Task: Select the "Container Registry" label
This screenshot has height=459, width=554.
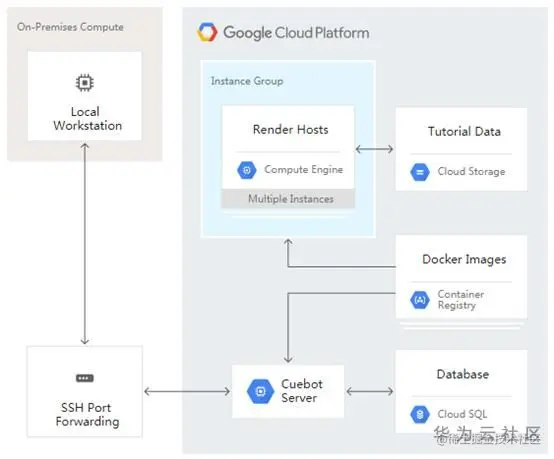Action: 461,300
